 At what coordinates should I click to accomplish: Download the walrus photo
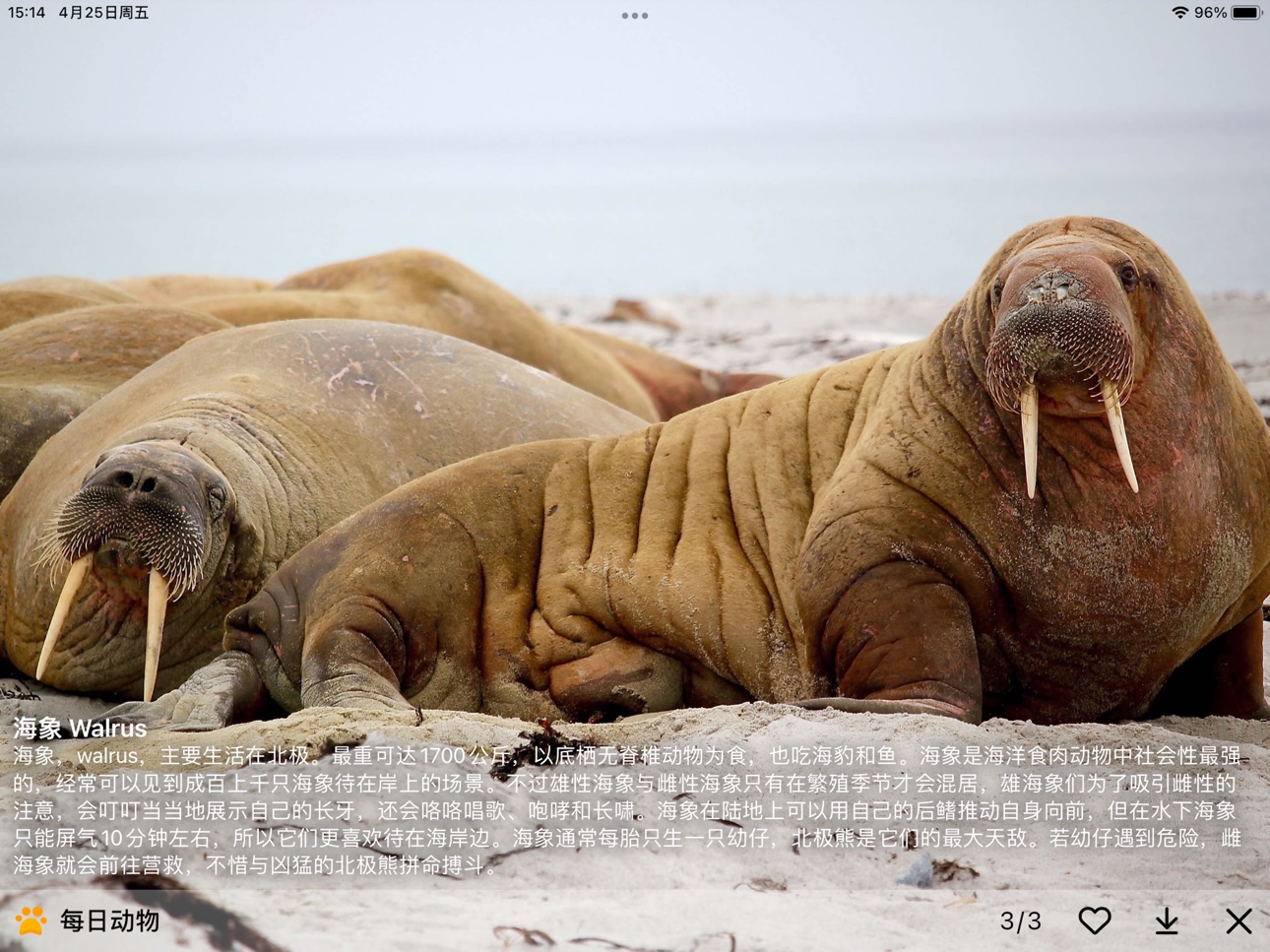[1167, 920]
